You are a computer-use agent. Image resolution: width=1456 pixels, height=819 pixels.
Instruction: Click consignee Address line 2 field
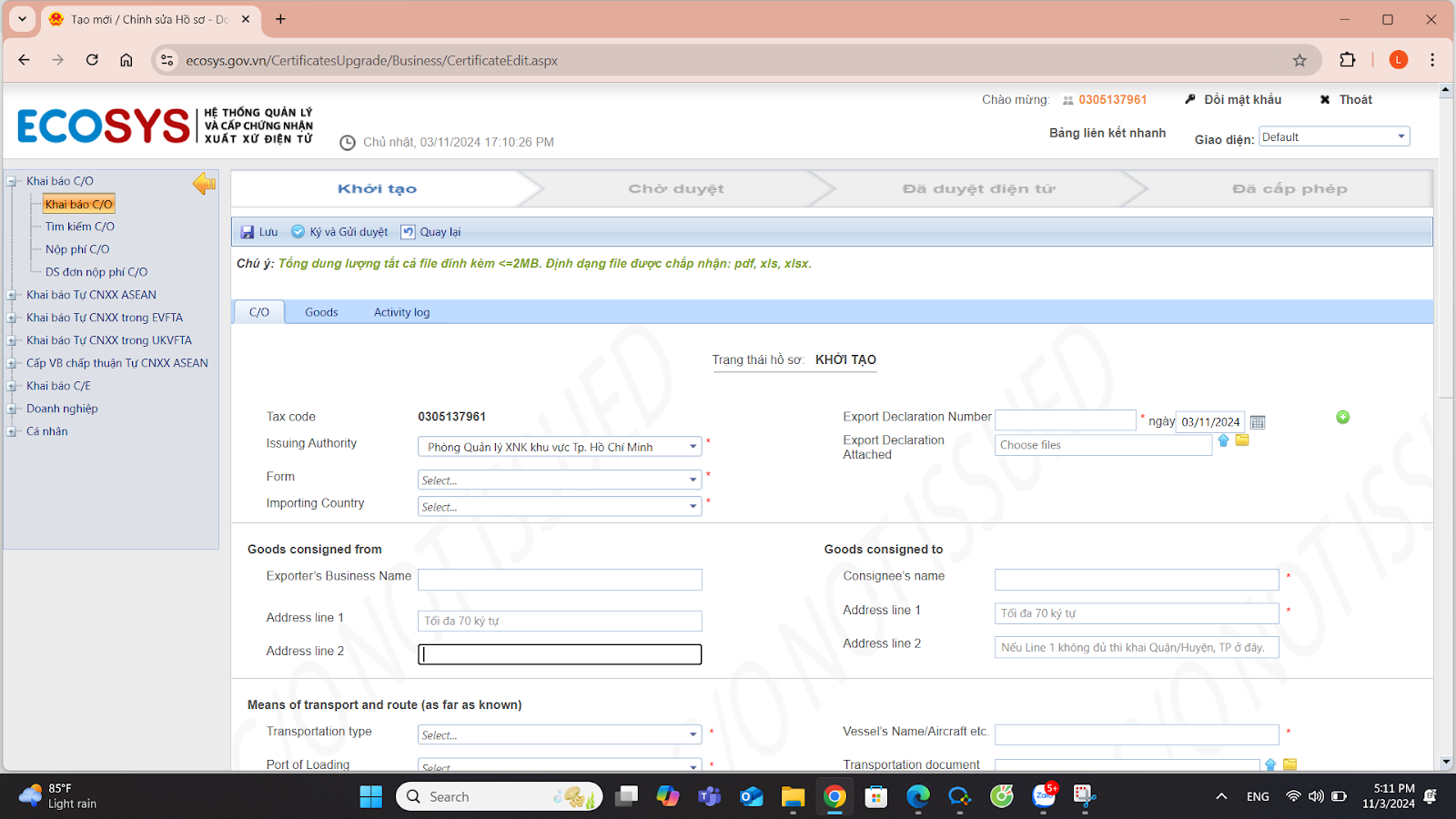[1137, 647]
